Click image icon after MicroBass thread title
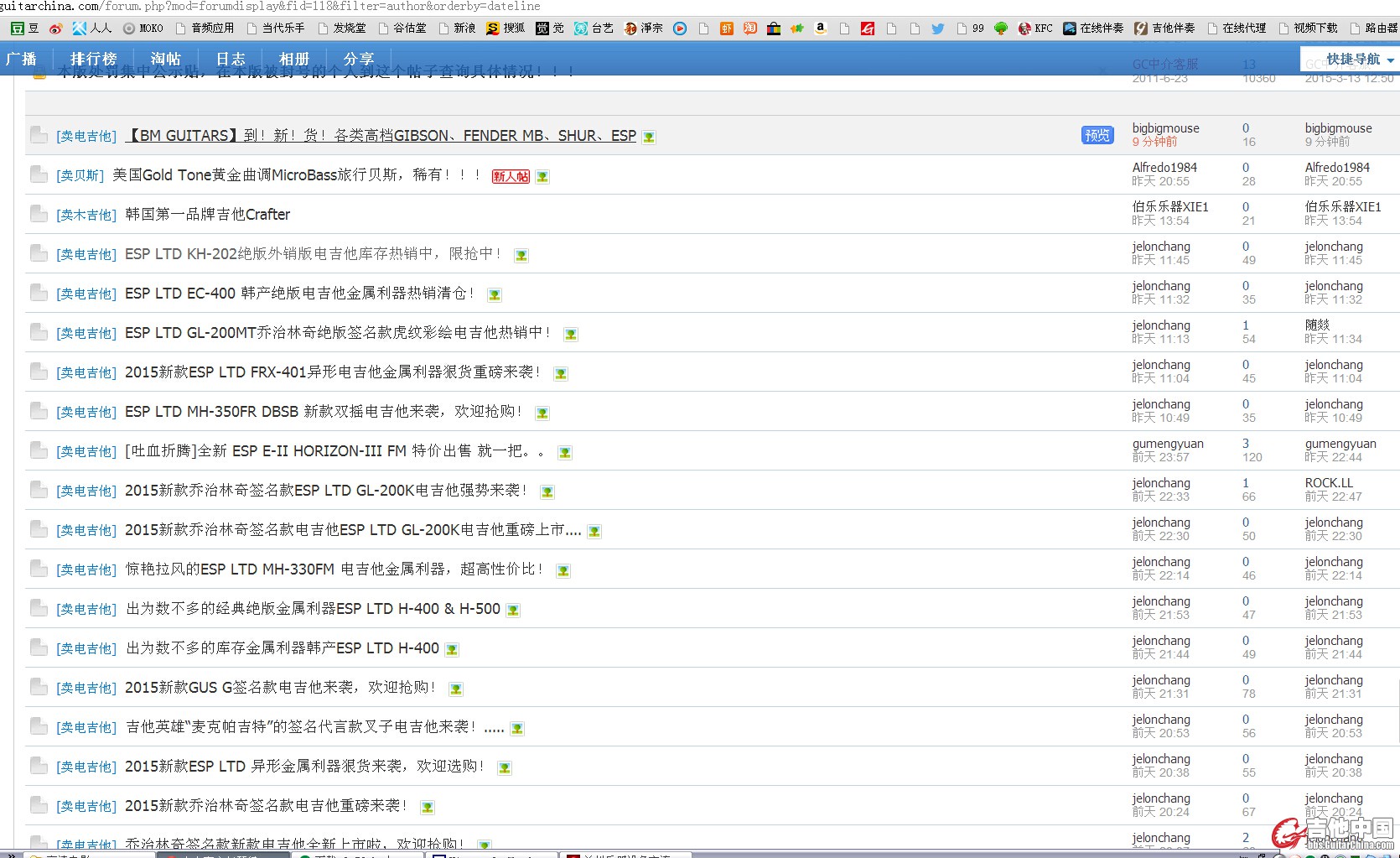Image resolution: width=1400 pixels, height=858 pixels. pos(542,177)
